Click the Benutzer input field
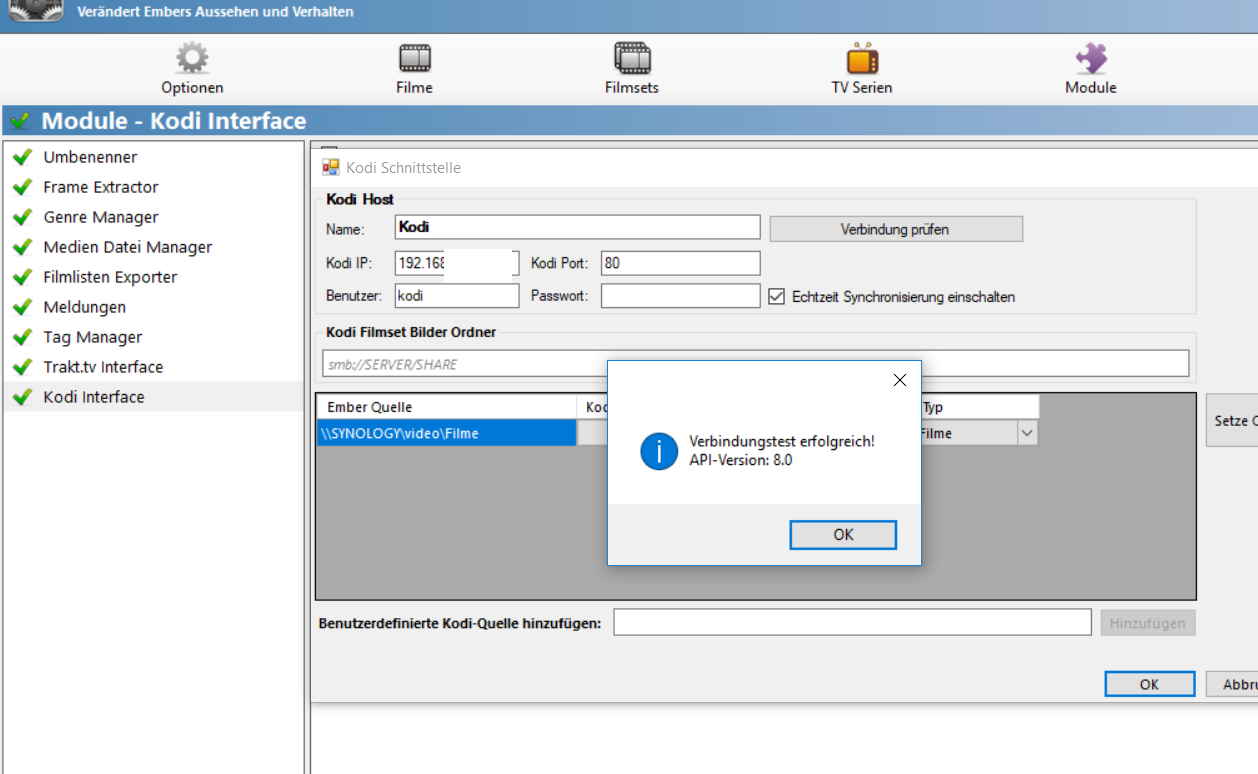1258x774 pixels. 457,296
